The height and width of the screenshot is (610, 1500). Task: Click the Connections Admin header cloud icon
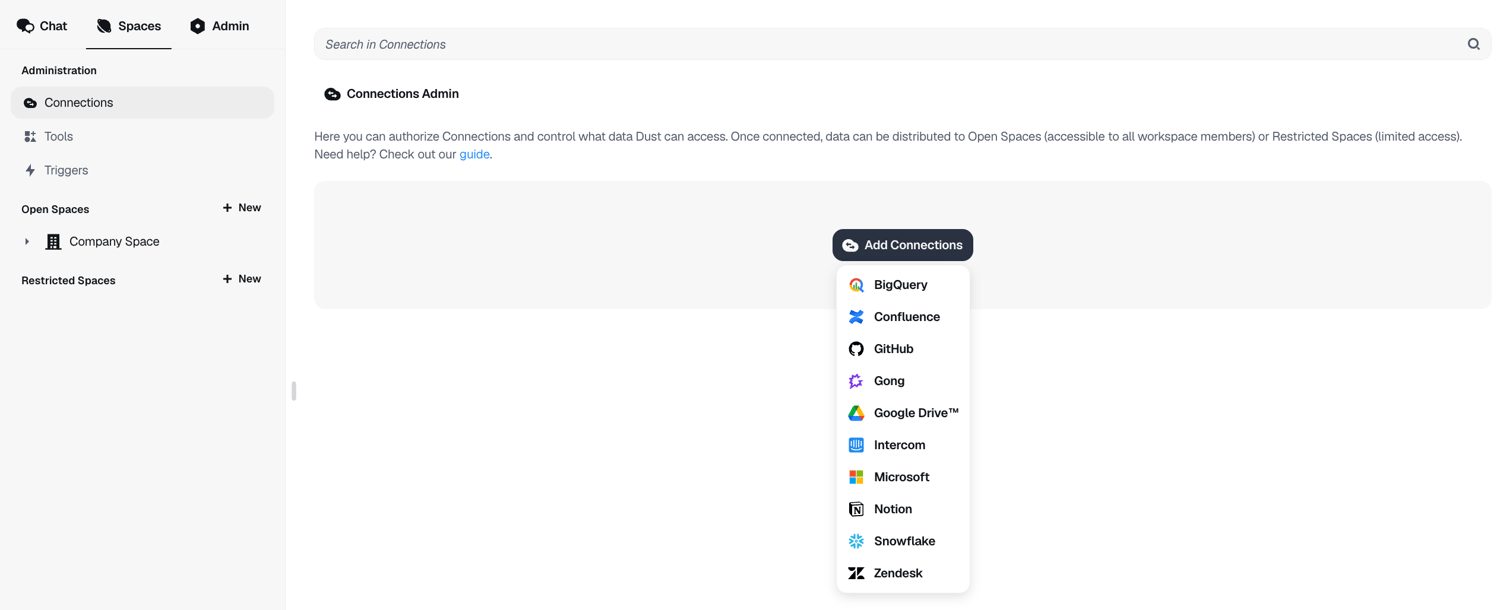click(x=332, y=94)
